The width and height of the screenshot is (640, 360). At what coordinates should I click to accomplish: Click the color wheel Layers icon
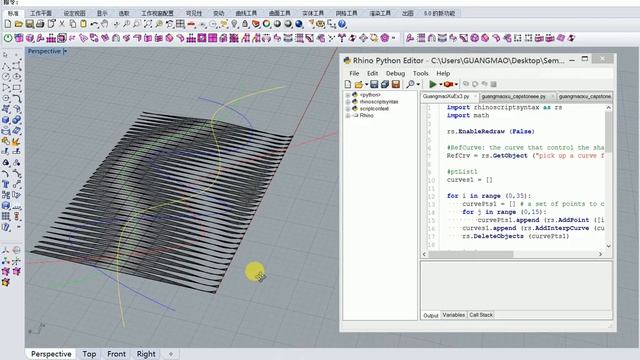[x=267, y=24]
